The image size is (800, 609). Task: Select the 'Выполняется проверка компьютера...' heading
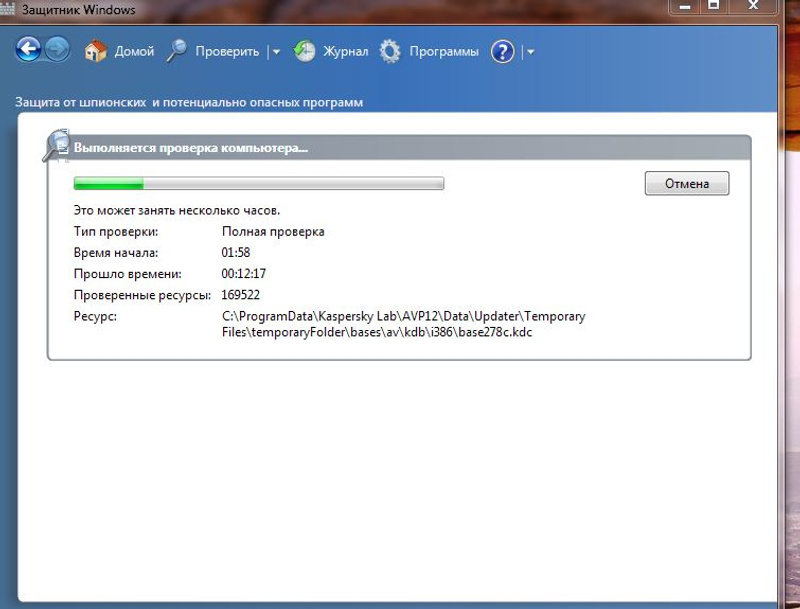click(x=190, y=148)
